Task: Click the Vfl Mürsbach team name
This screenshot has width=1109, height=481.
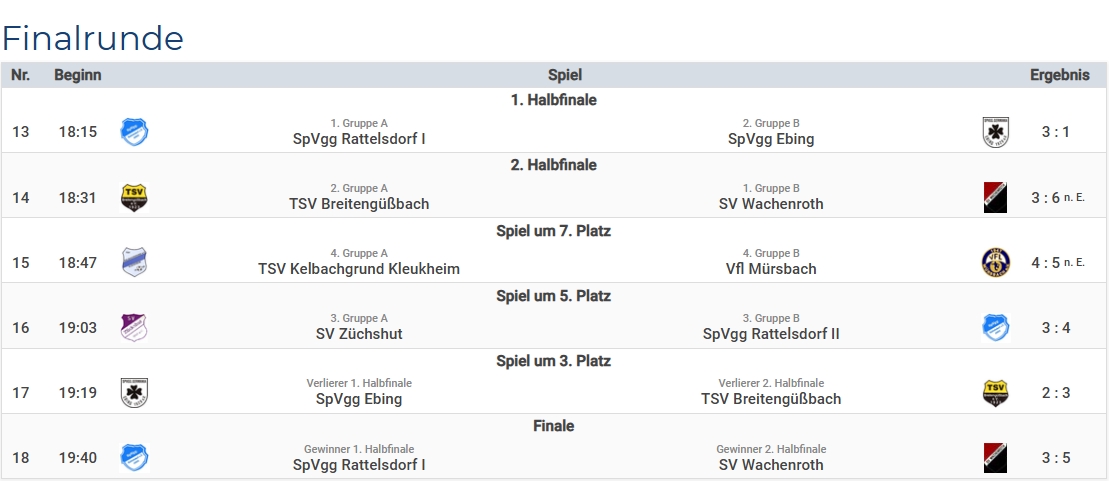Action: (x=771, y=269)
